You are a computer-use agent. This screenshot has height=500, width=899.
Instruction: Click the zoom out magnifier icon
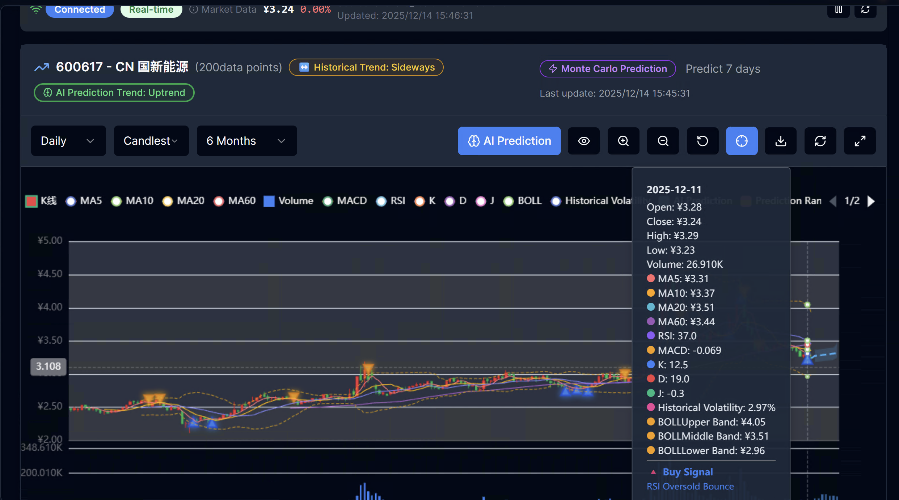click(663, 141)
